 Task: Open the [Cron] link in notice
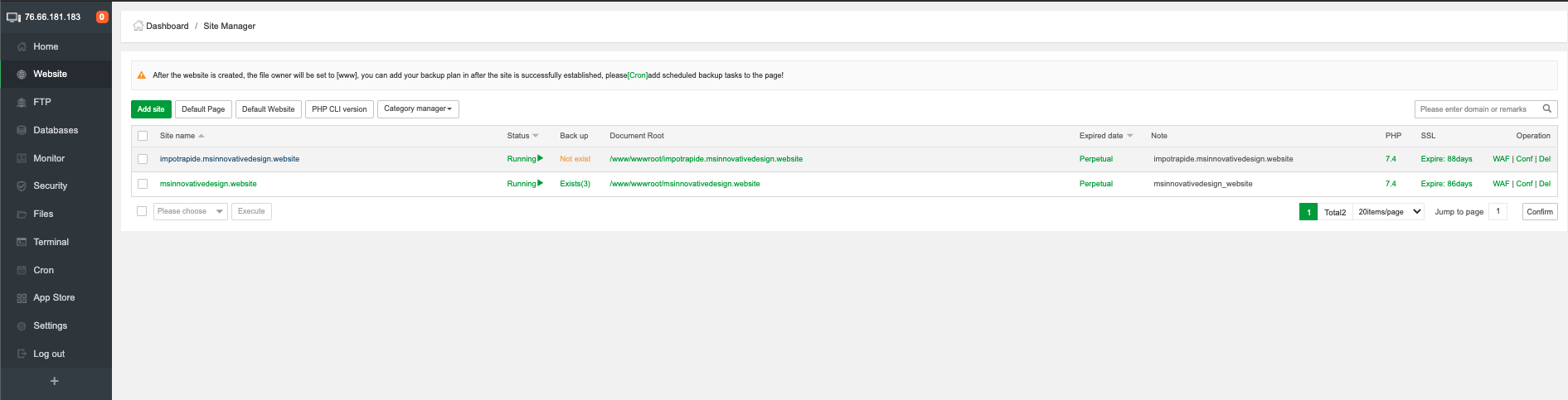click(x=638, y=75)
